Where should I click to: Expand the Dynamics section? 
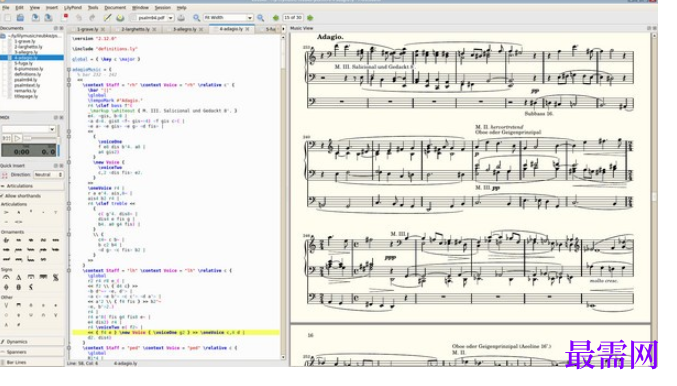[32, 342]
